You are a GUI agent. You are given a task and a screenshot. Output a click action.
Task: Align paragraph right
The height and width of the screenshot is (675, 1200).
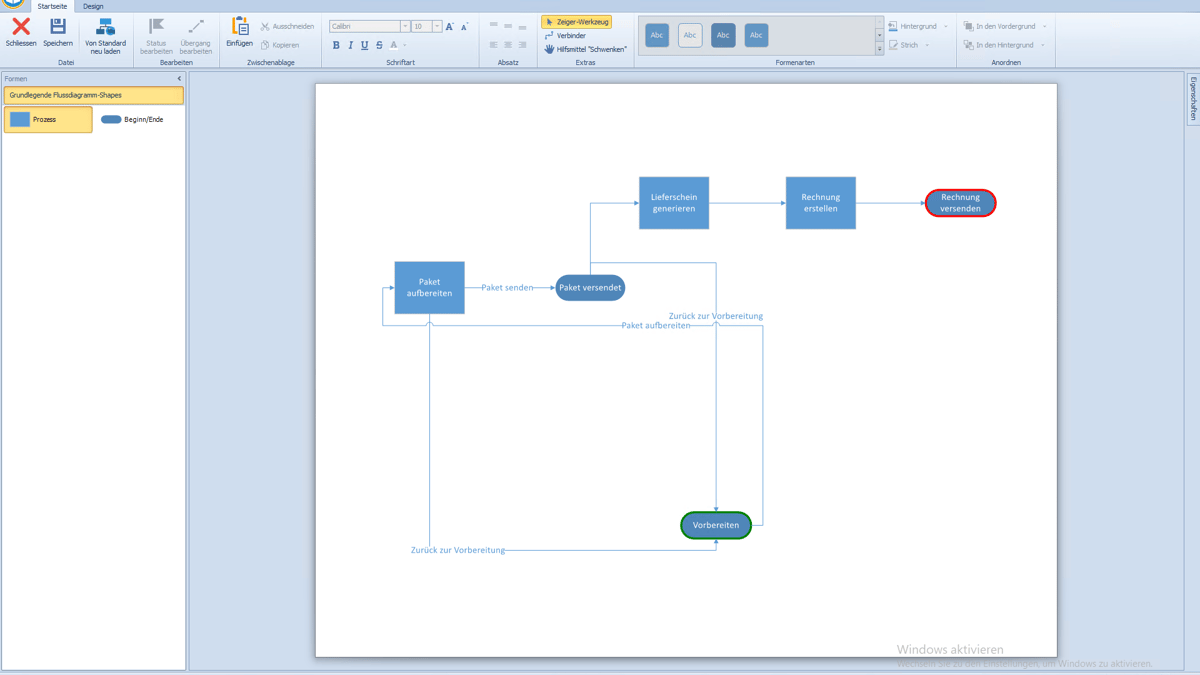tap(522, 45)
